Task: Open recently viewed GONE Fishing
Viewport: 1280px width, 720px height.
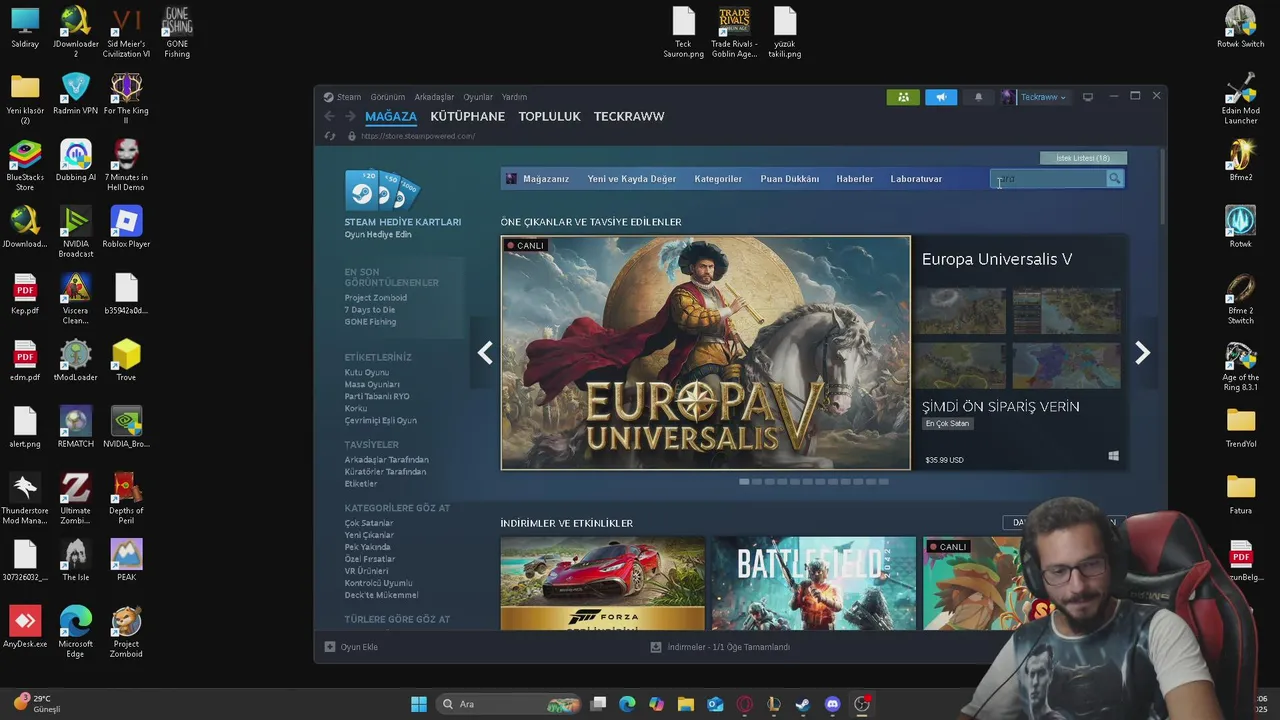Action: pyautogui.click(x=370, y=322)
